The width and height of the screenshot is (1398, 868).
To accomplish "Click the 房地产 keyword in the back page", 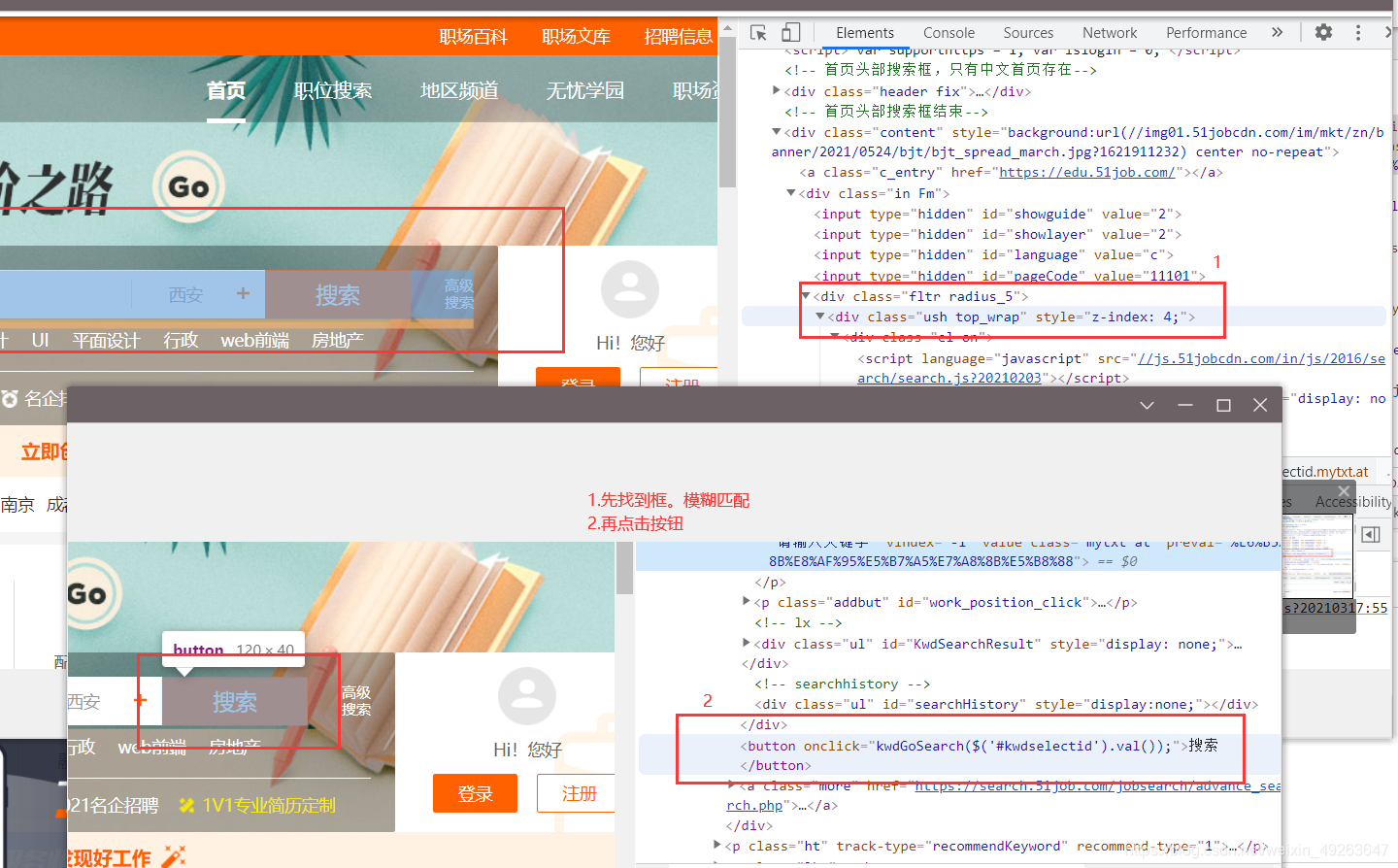I will coord(337,341).
